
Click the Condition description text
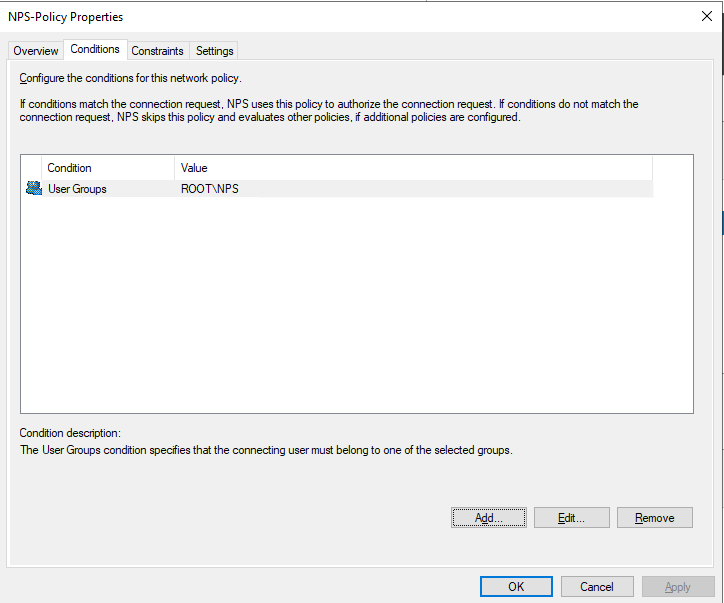tap(266, 451)
